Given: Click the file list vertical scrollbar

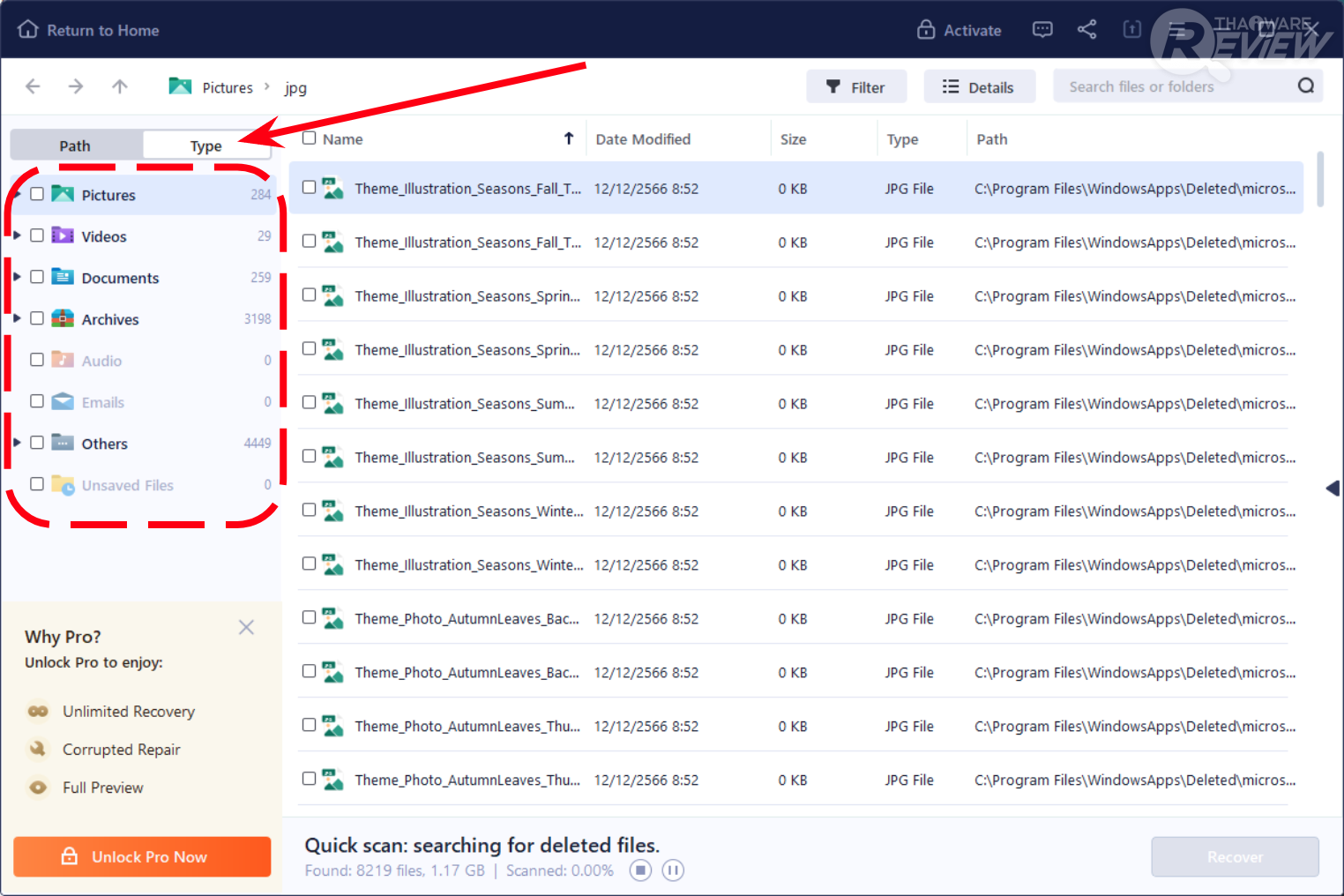Looking at the screenshot, I should click(x=1320, y=179).
